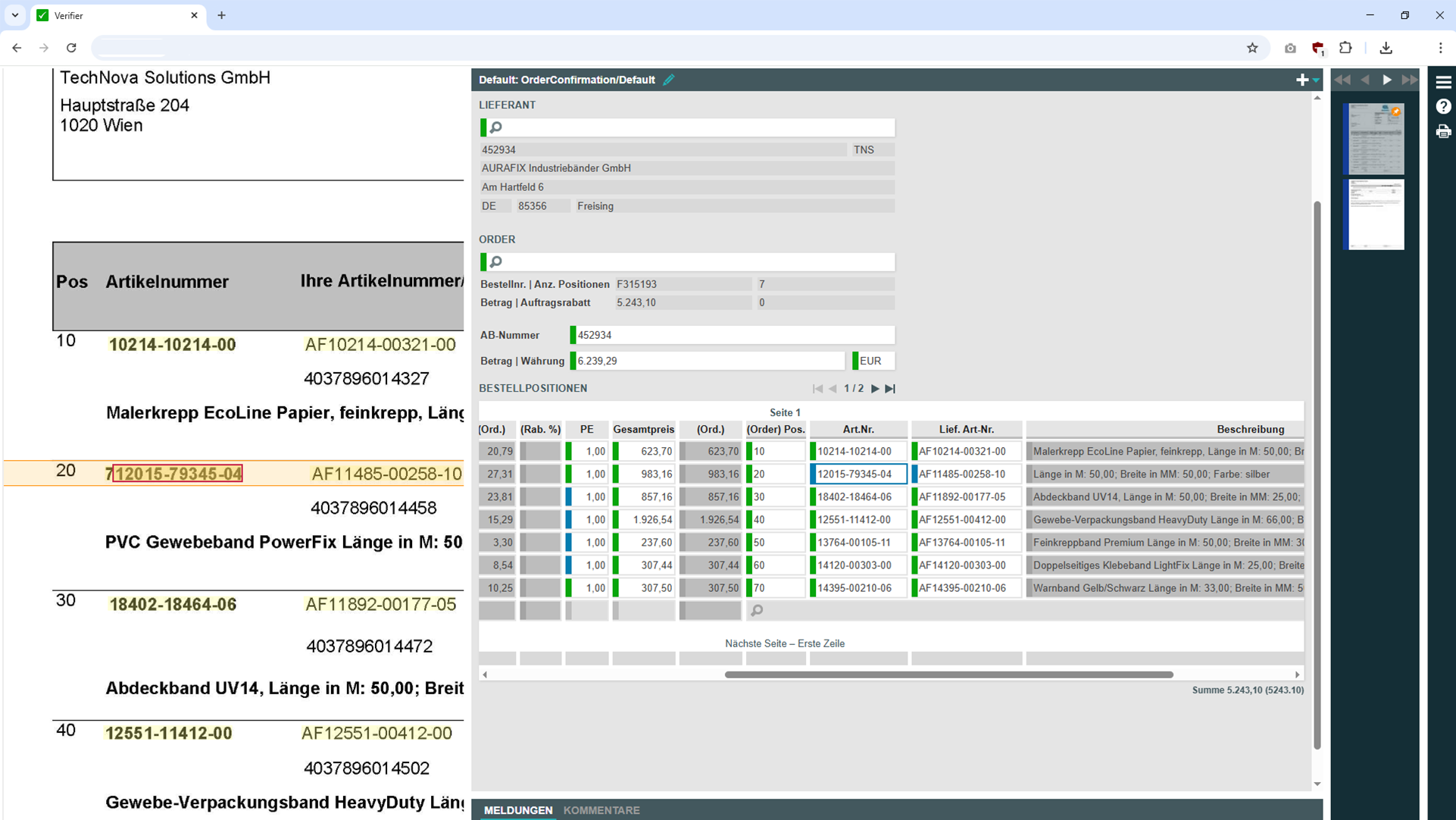Click the pencil edit icon beside OrderConfirmation/Default
Screen dimensions: 1456x820
[x=669, y=80]
